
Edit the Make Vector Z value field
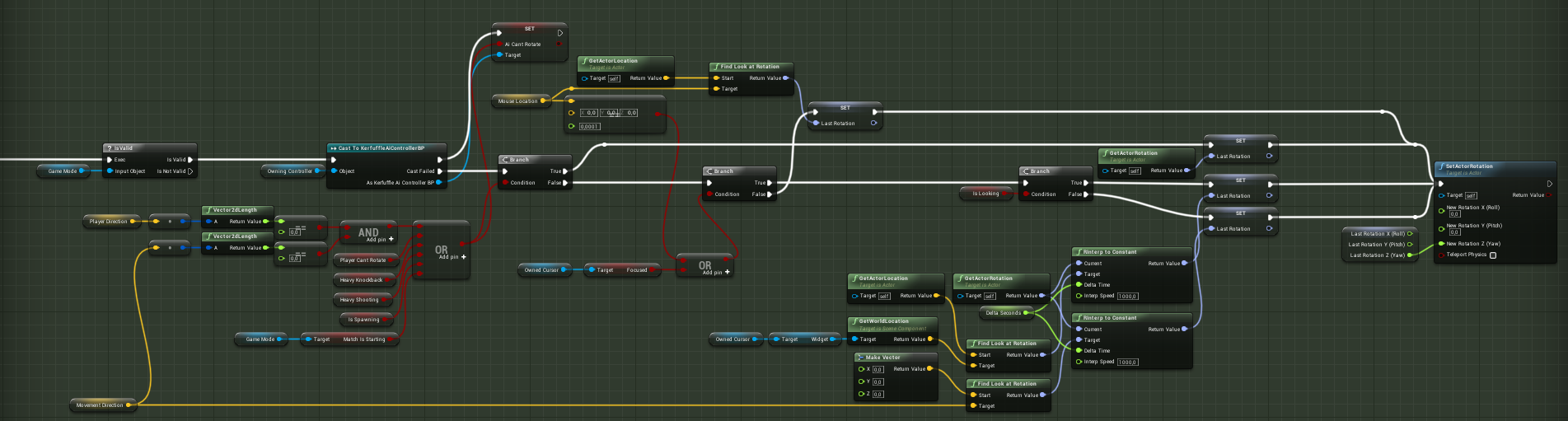878,395
